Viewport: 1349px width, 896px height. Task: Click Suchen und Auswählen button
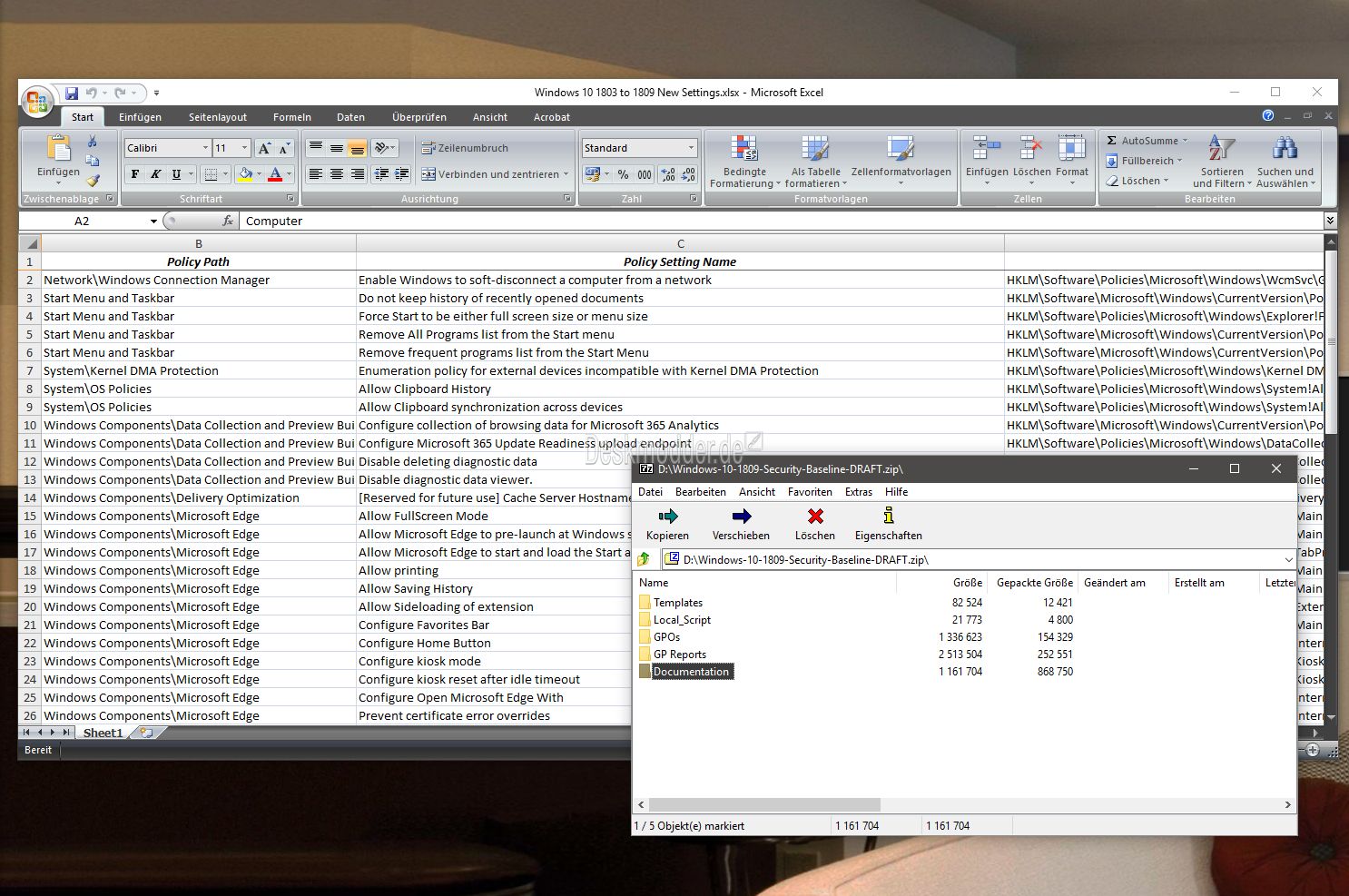coord(1285,162)
